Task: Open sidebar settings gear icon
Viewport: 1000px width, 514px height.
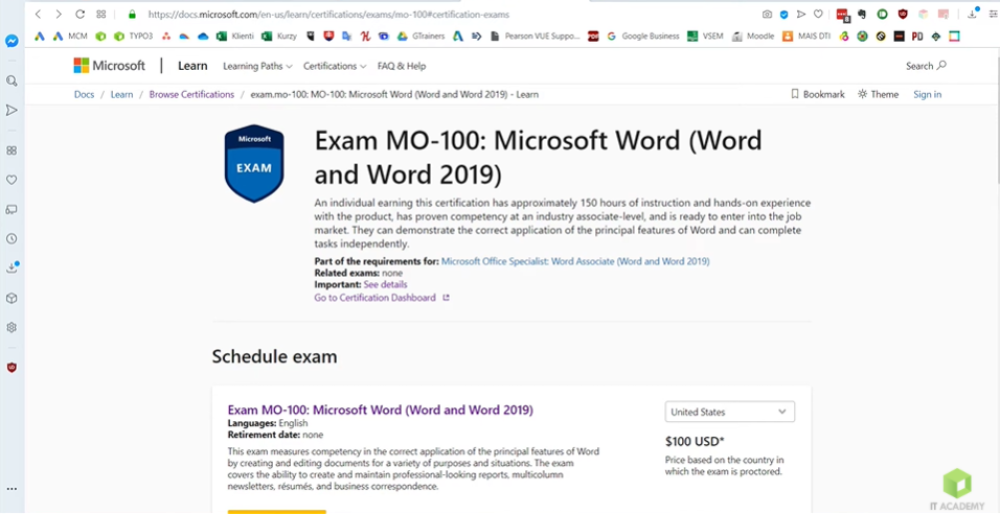Action: [x=12, y=327]
